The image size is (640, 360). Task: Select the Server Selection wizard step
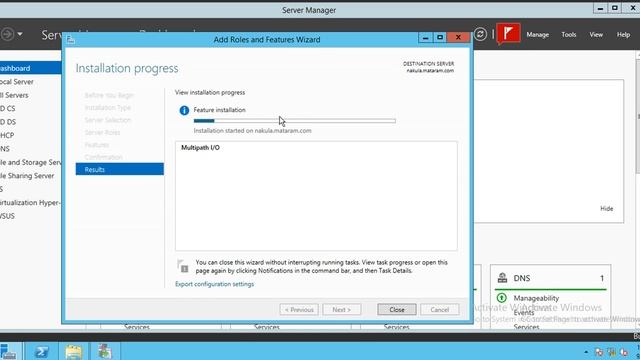pyautogui.click(x=108, y=120)
